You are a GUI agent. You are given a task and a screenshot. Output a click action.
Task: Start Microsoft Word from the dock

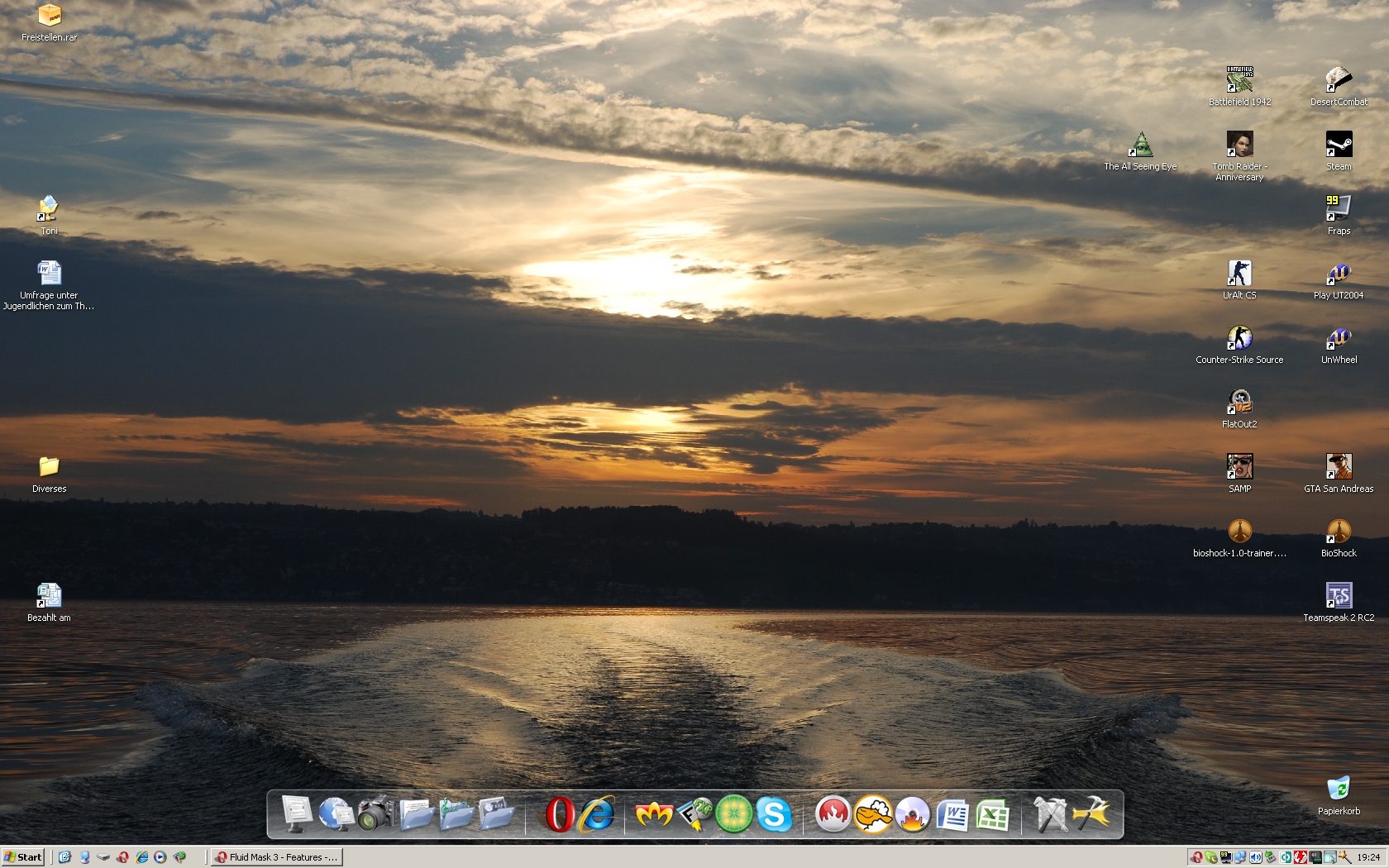coord(952,816)
